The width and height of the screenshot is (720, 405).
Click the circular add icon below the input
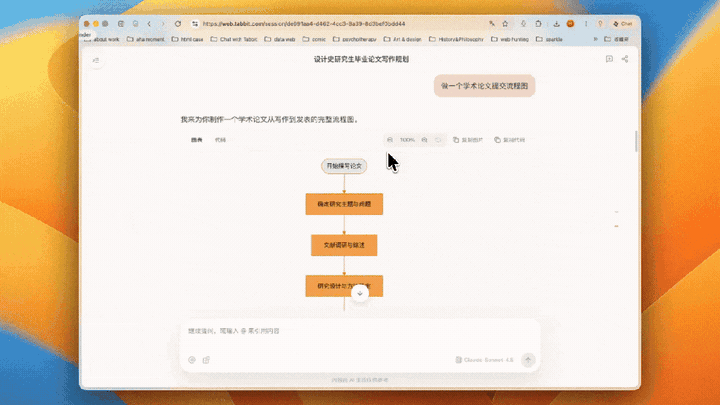coord(192,360)
